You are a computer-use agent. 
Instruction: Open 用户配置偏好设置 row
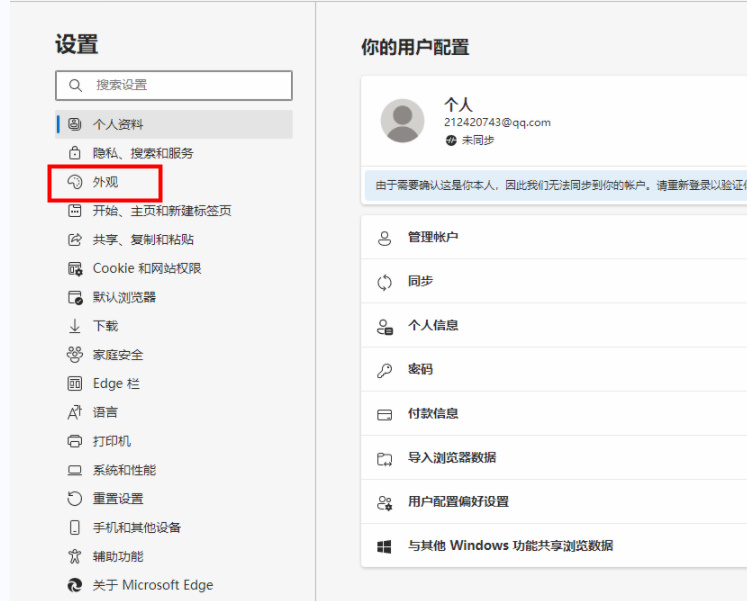point(554,502)
